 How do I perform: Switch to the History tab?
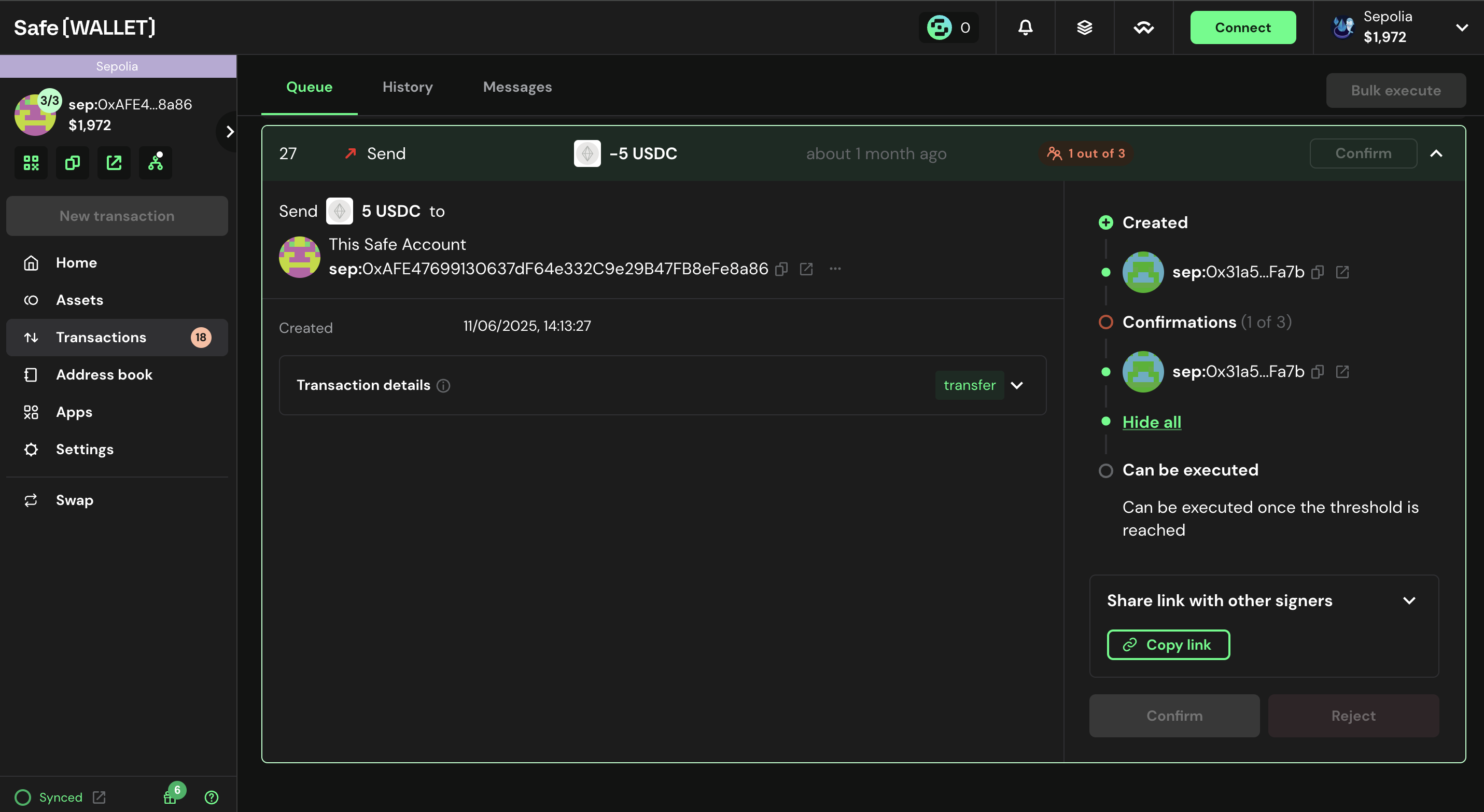[407, 87]
